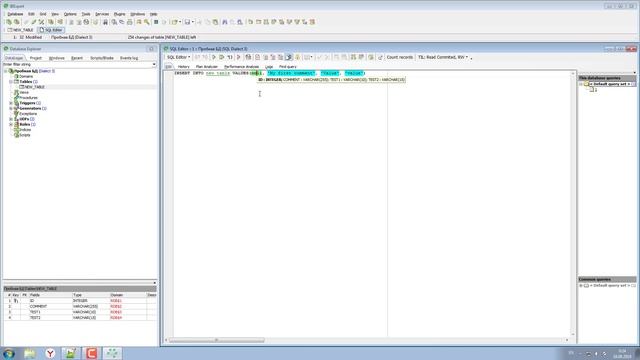Screen dimensions: 640x360
Task: Click the horizontal scrollbar under SQL editor
Action: (x=216, y=340)
